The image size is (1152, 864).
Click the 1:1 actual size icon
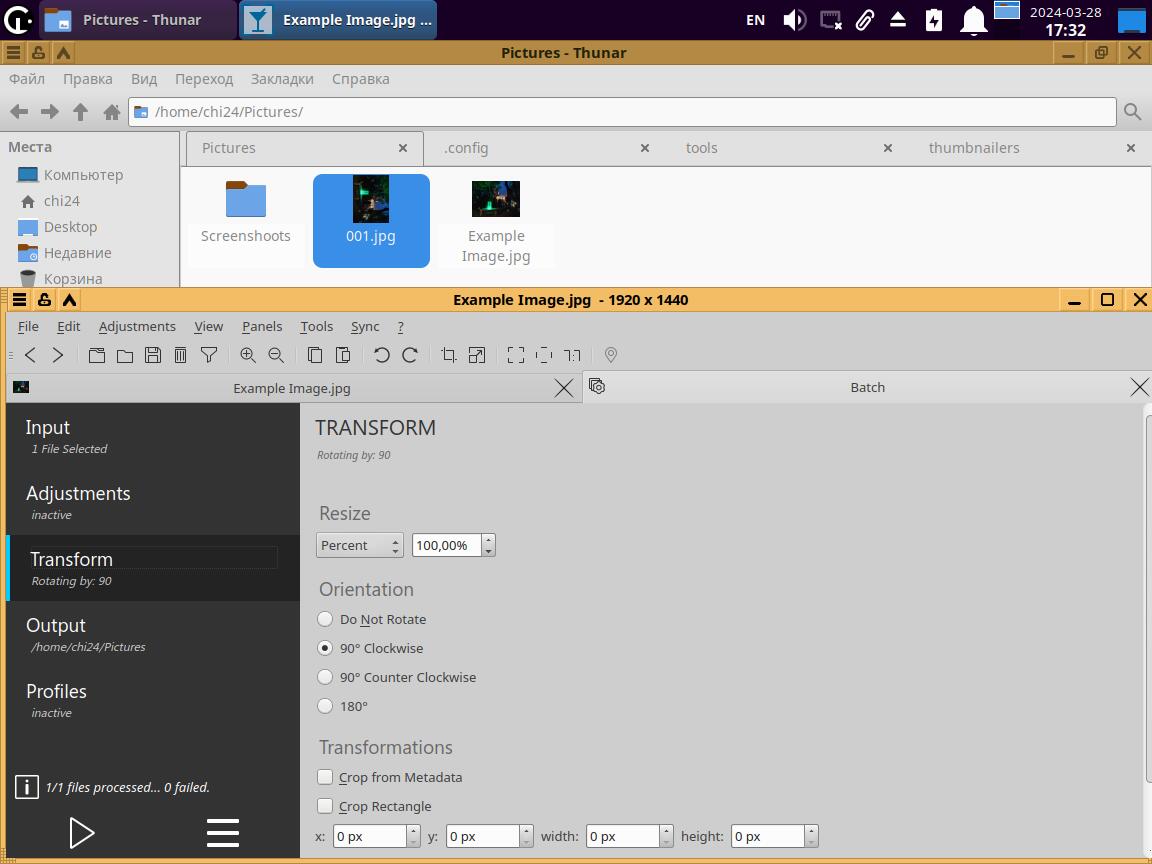(x=572, y=355)
